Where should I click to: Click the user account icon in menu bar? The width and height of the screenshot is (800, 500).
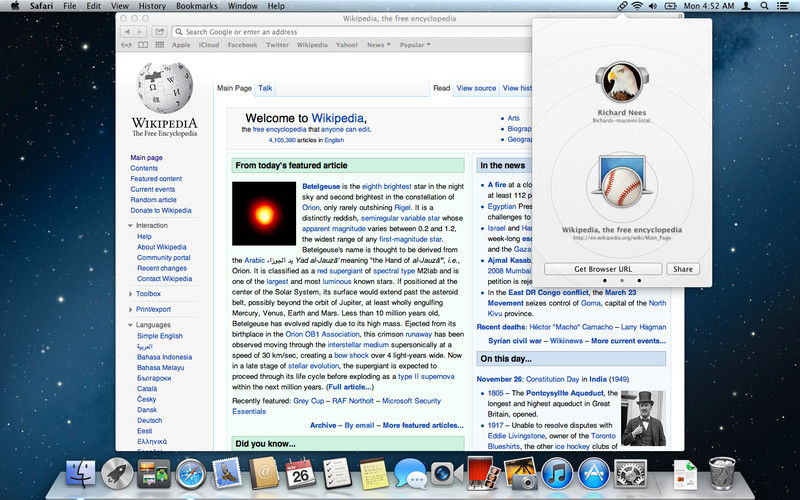click(x=746, y=6)
